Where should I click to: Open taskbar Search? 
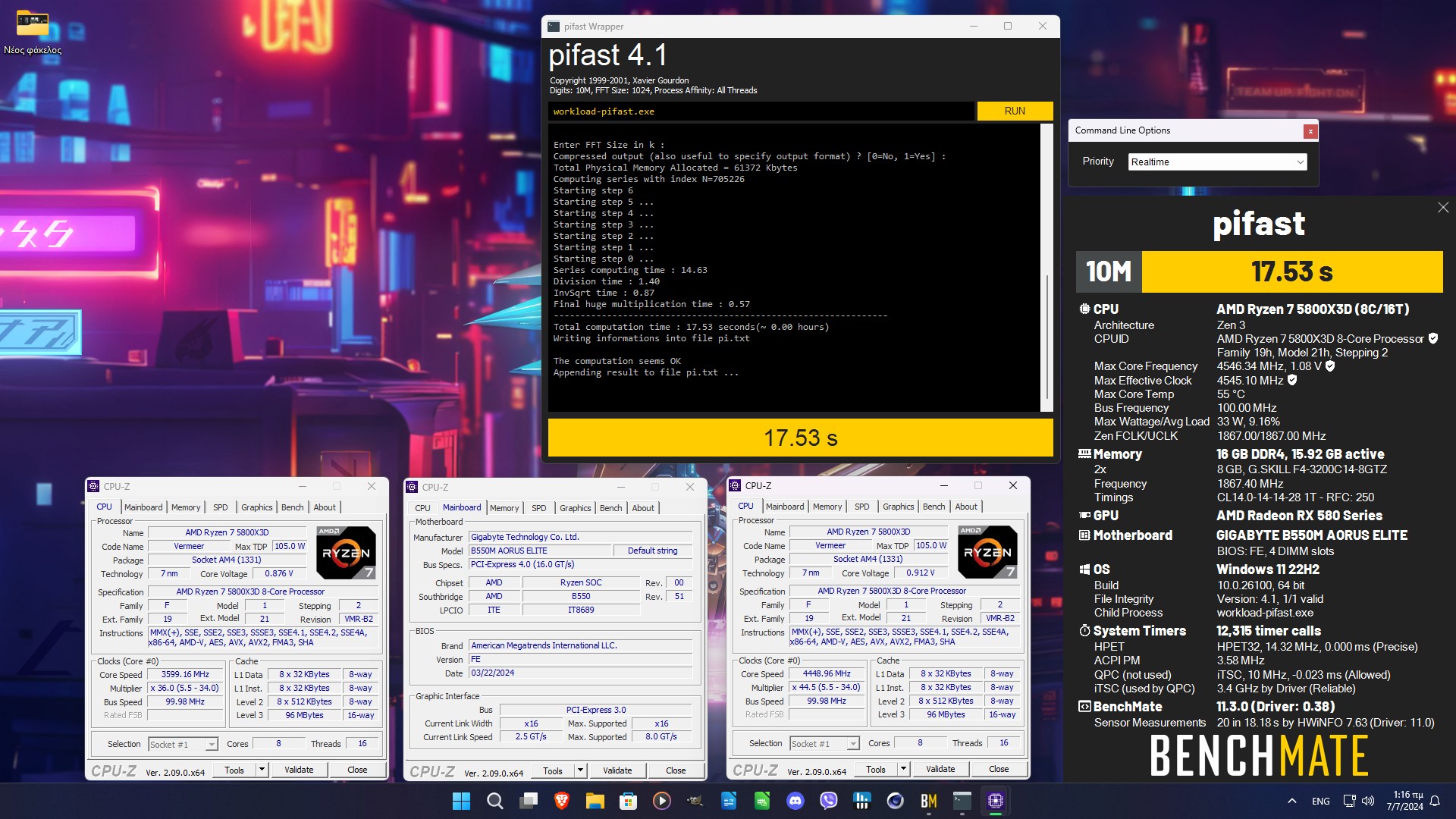(494, 800)
